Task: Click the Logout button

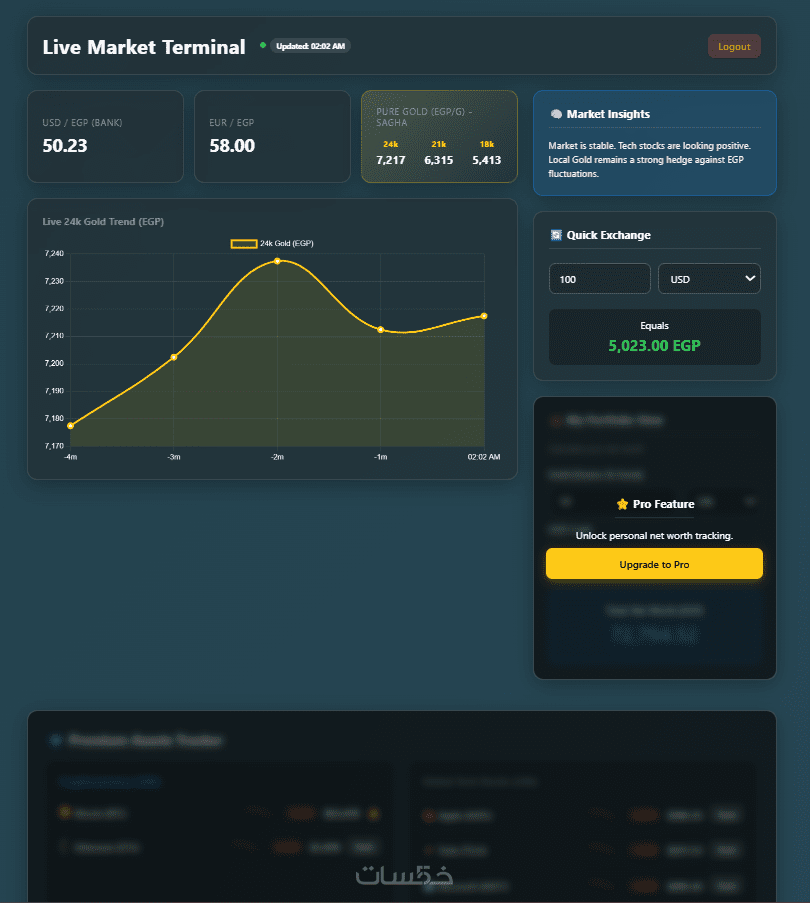Action: [734, 47]
